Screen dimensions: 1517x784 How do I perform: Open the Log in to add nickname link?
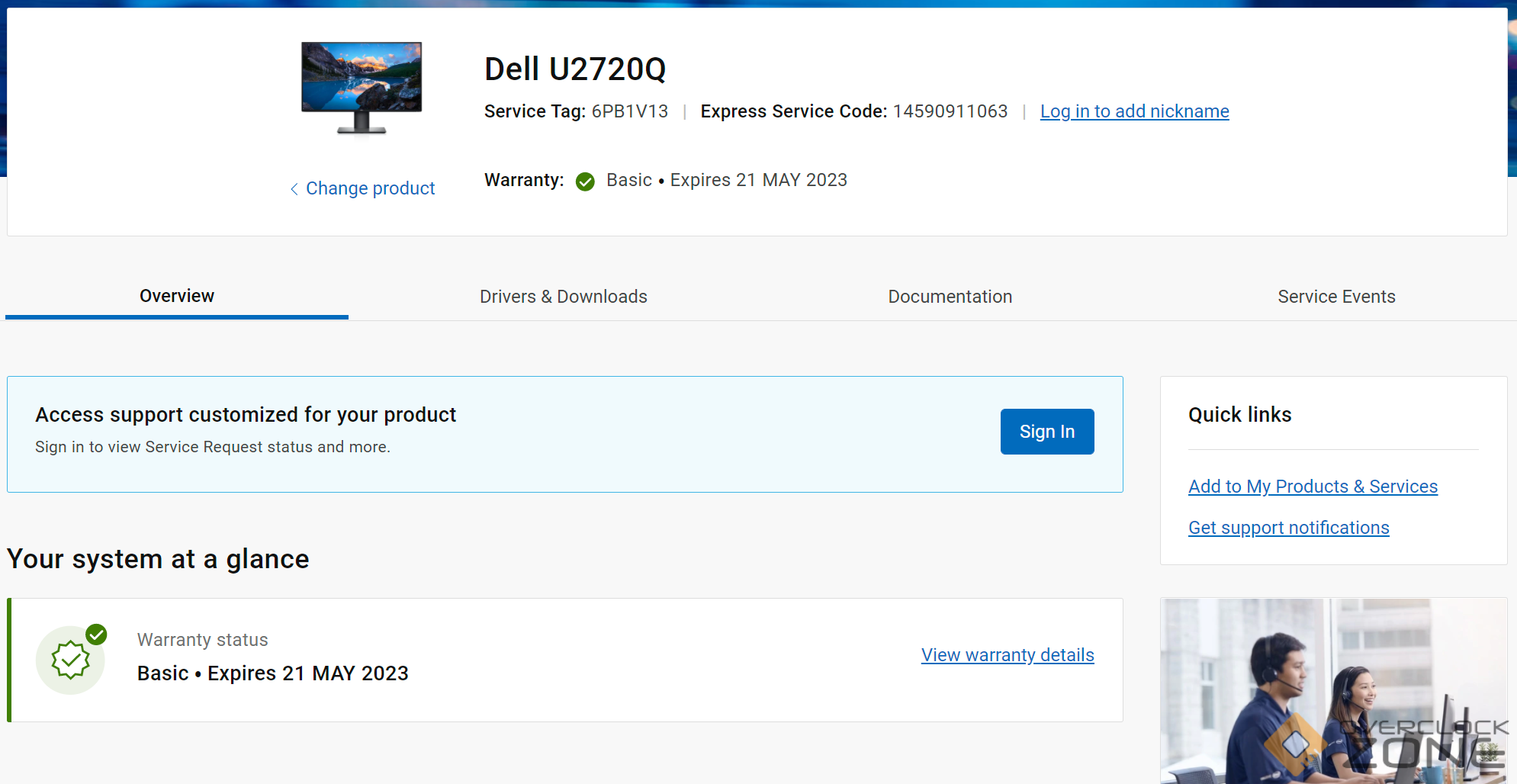(x=1134, y=111)
